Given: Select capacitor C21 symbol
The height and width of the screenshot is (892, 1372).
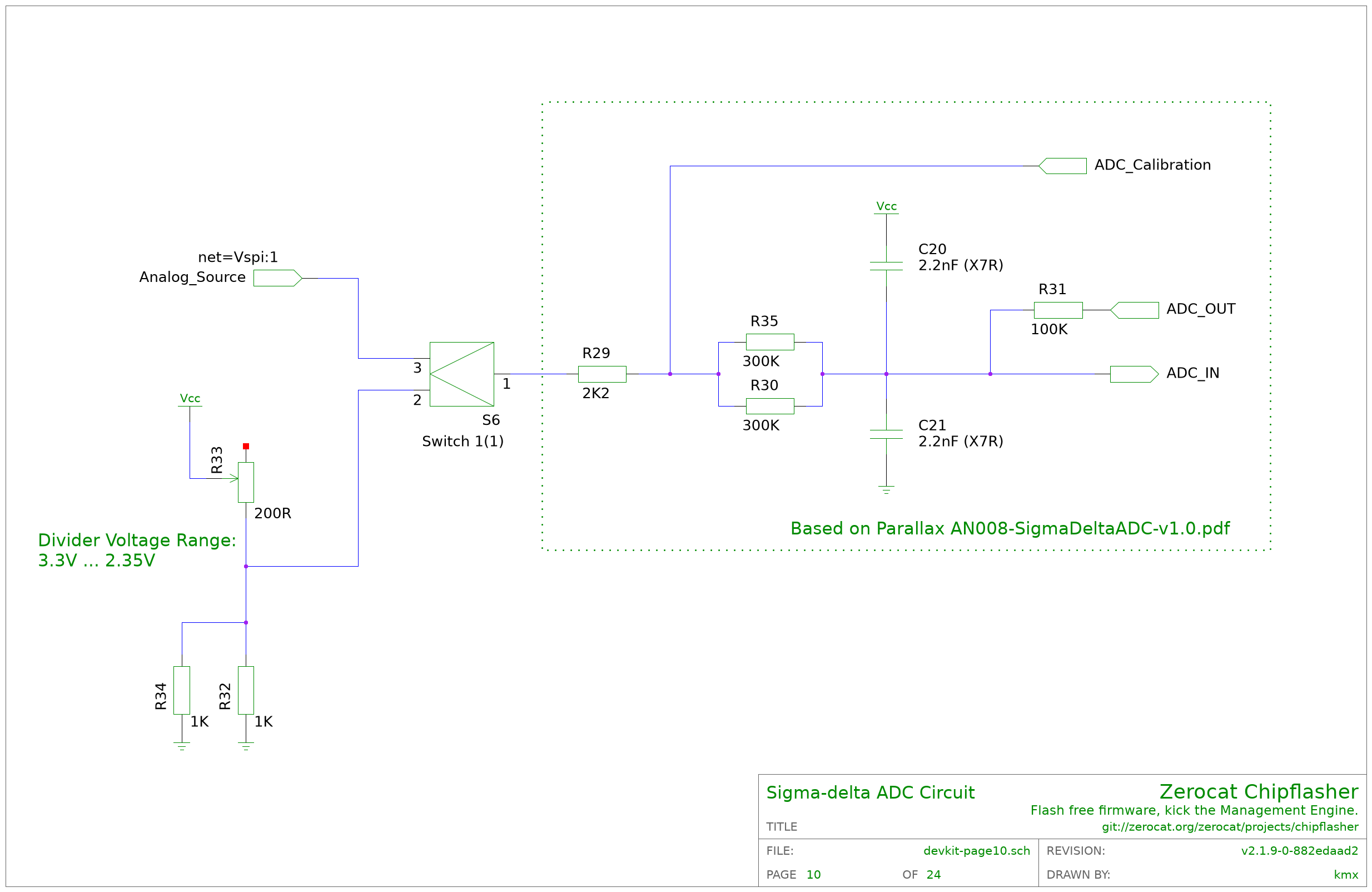Looking at the screenshot, I should [886, 434].
